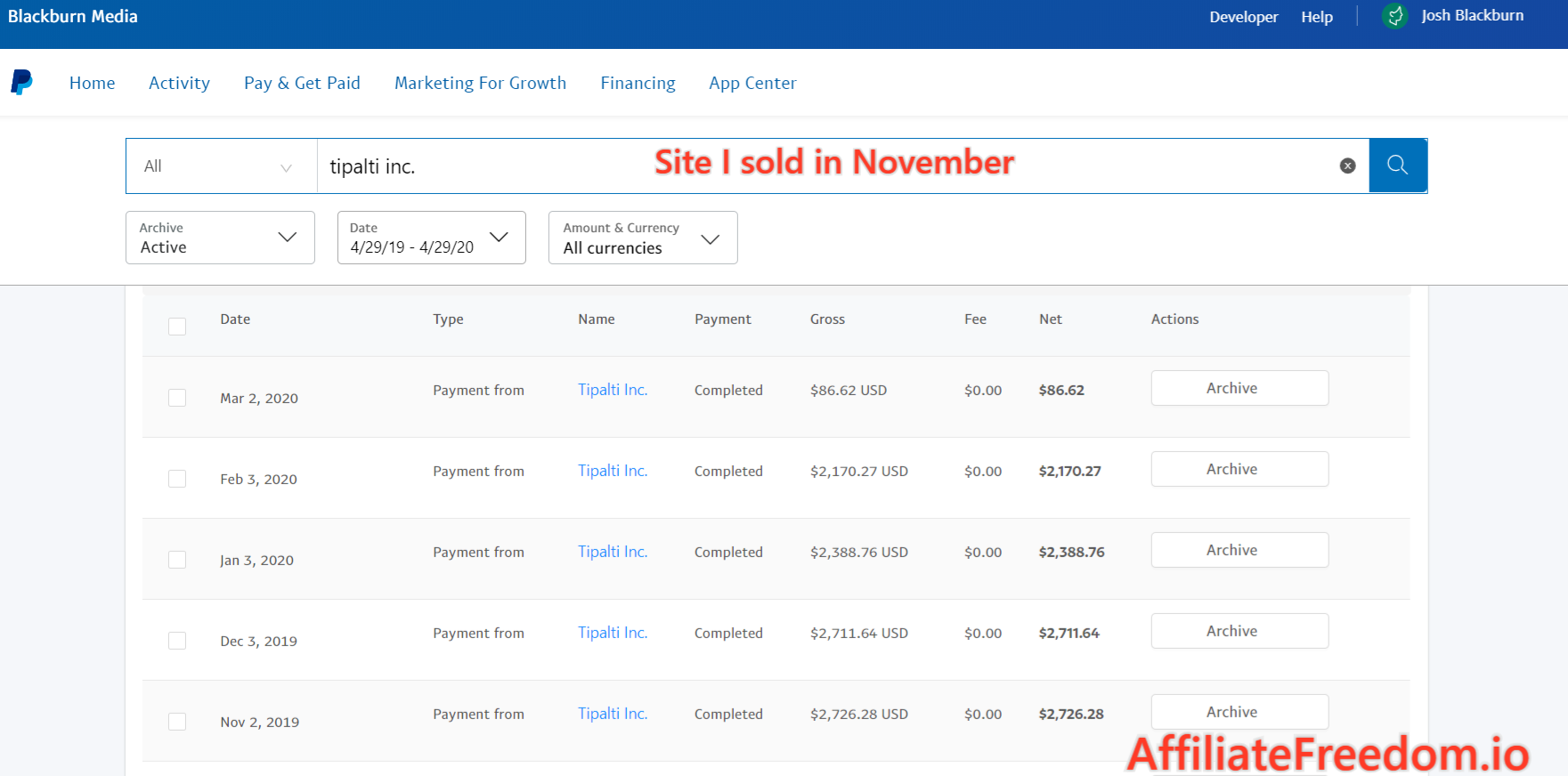Click the Blackburn Media business name
The image size is (1568, 776).
[73, 16]
